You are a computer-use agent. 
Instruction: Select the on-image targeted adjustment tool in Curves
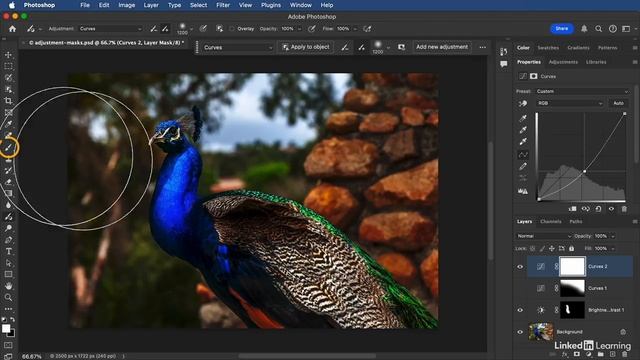[523, 104]
